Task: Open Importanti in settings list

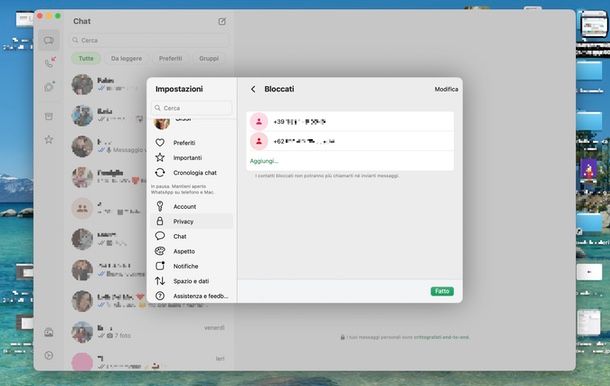Action: click(192, 158)
